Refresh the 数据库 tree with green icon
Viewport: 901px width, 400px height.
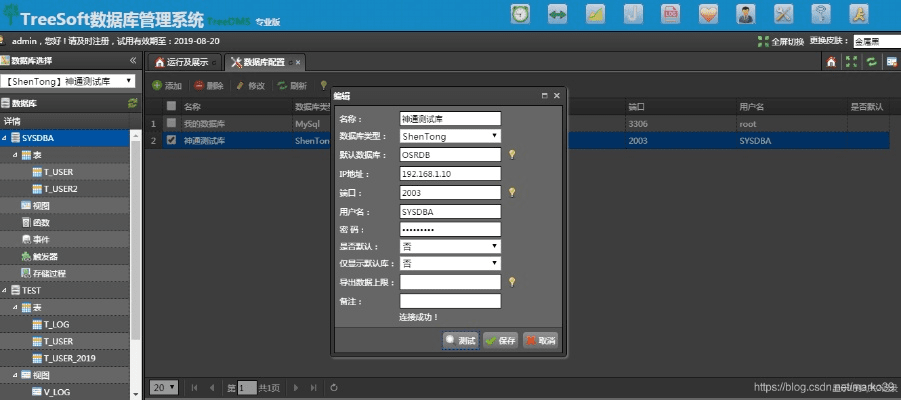point(133,103)
